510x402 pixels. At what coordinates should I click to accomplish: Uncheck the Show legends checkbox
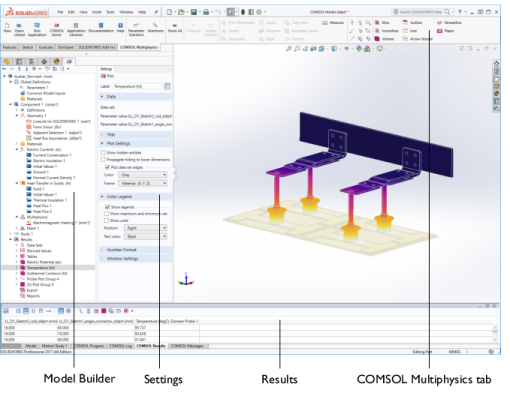[x=107, y=207]
